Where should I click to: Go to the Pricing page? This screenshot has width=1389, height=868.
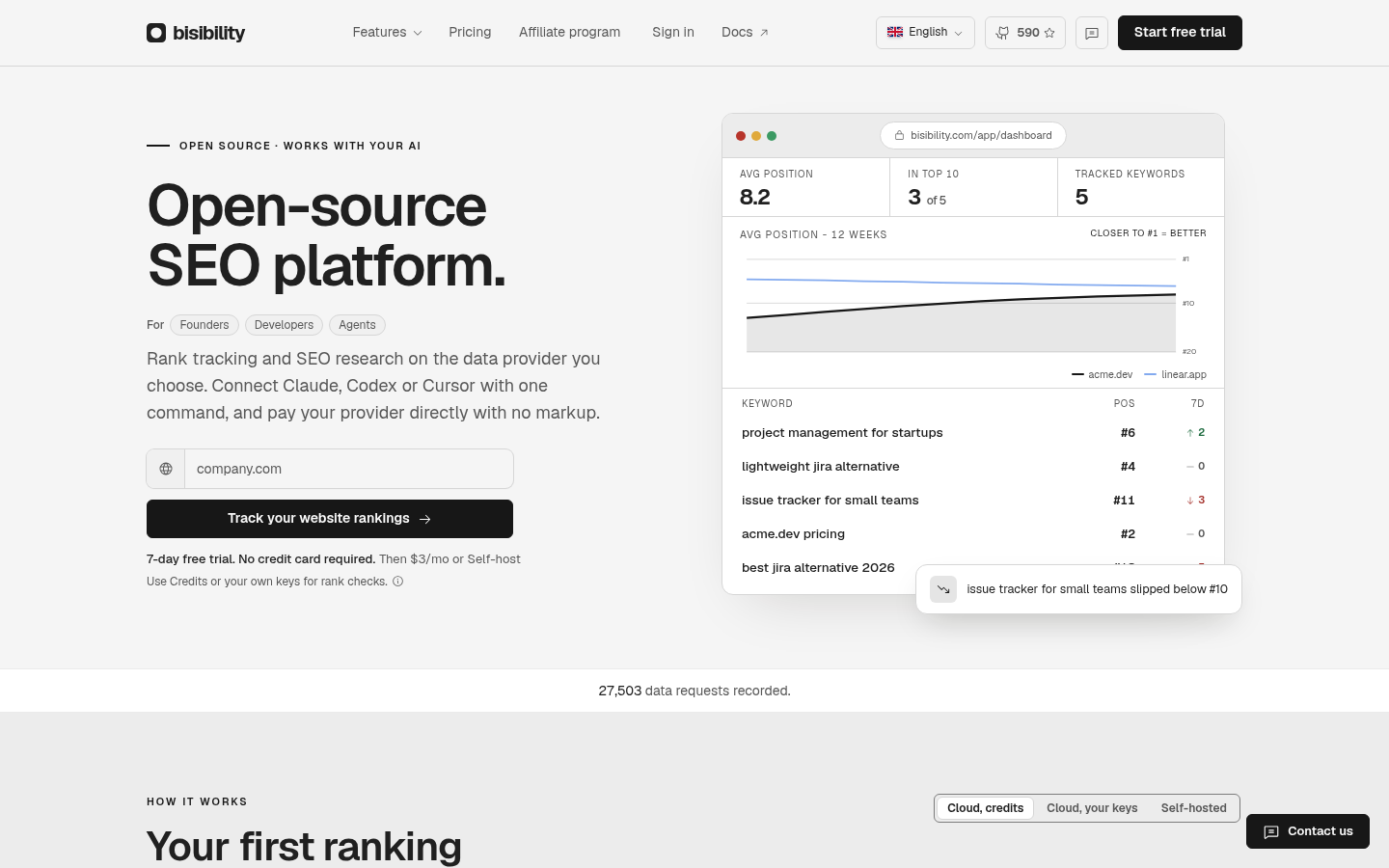[470, 32]
